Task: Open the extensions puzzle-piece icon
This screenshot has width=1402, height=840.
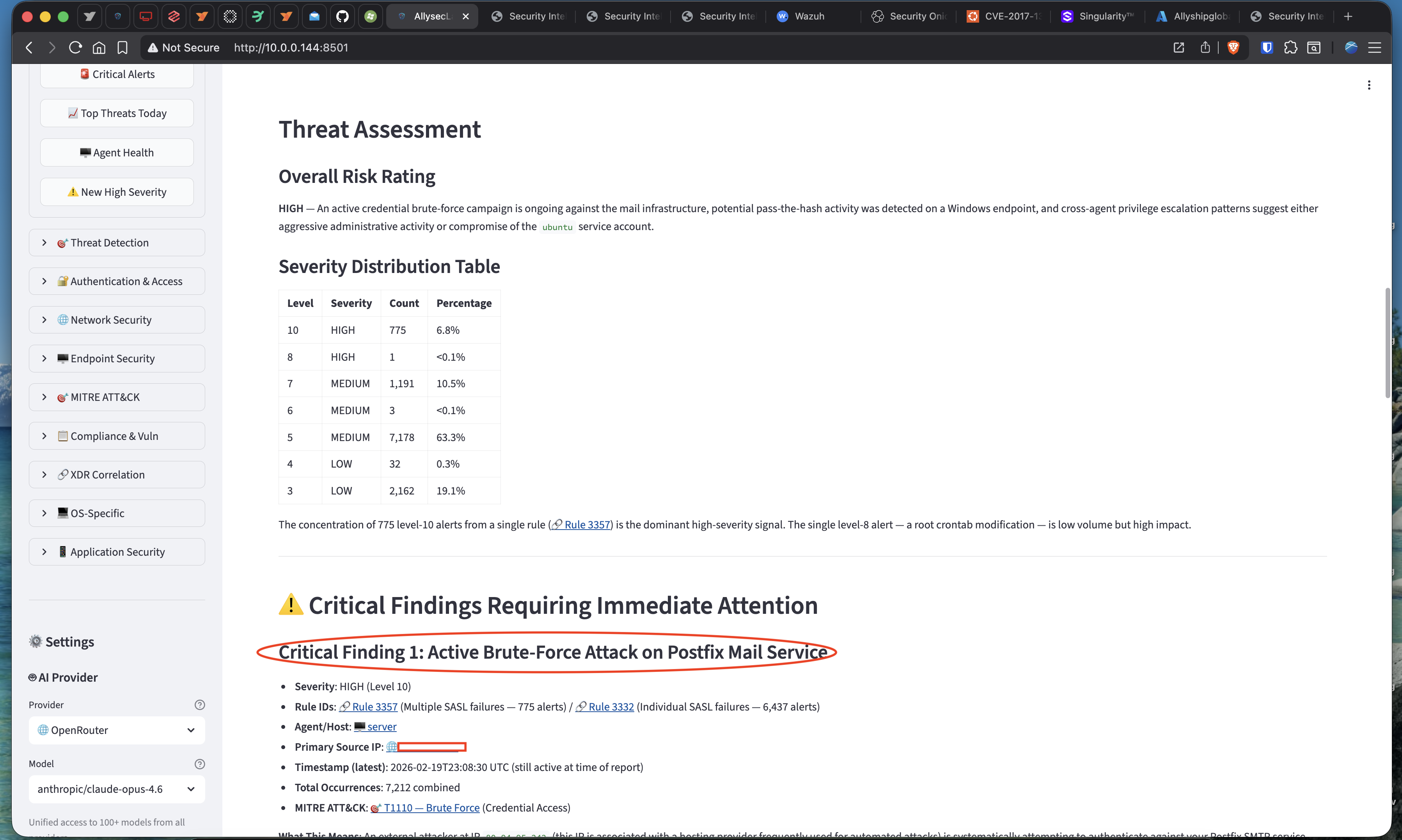Action: coord(1290,48)
